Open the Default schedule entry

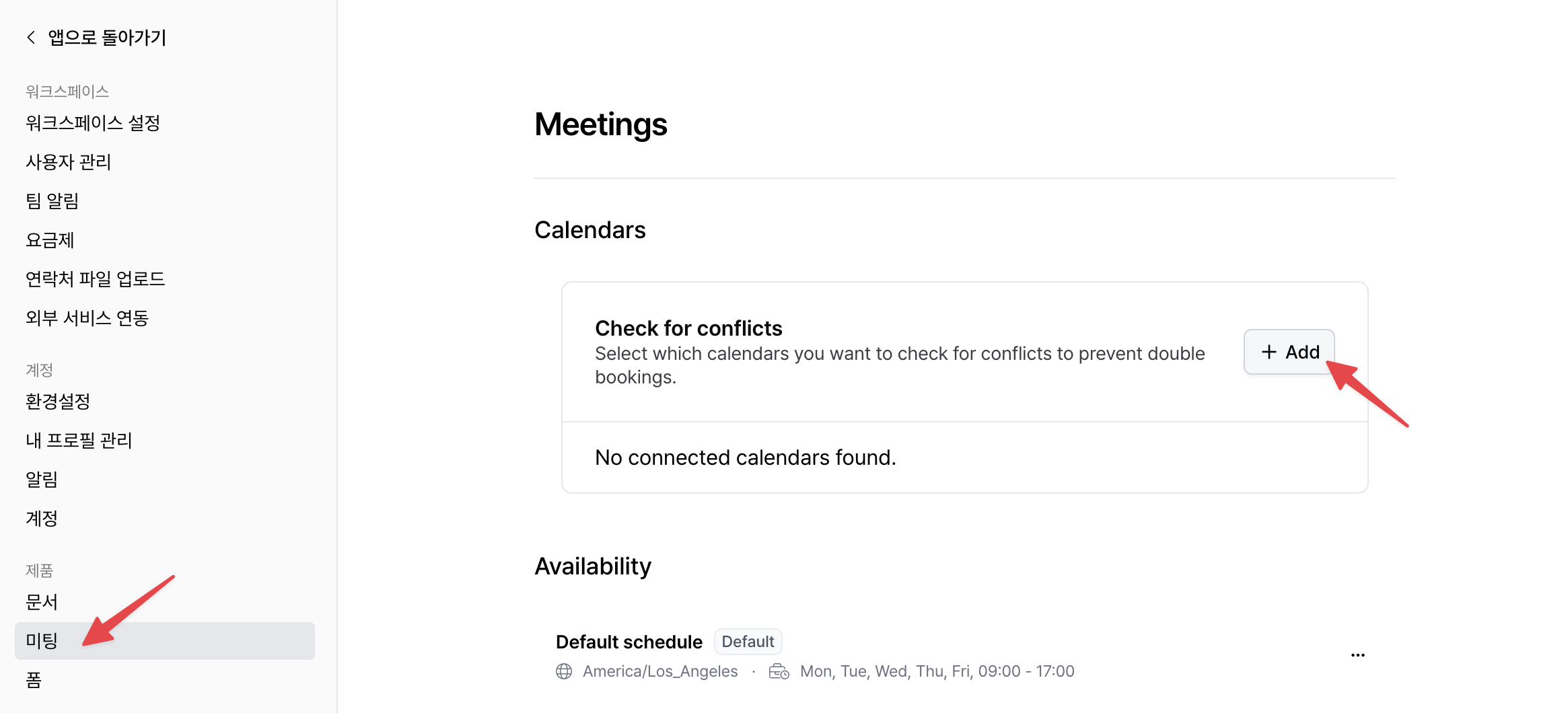(629, 641)
